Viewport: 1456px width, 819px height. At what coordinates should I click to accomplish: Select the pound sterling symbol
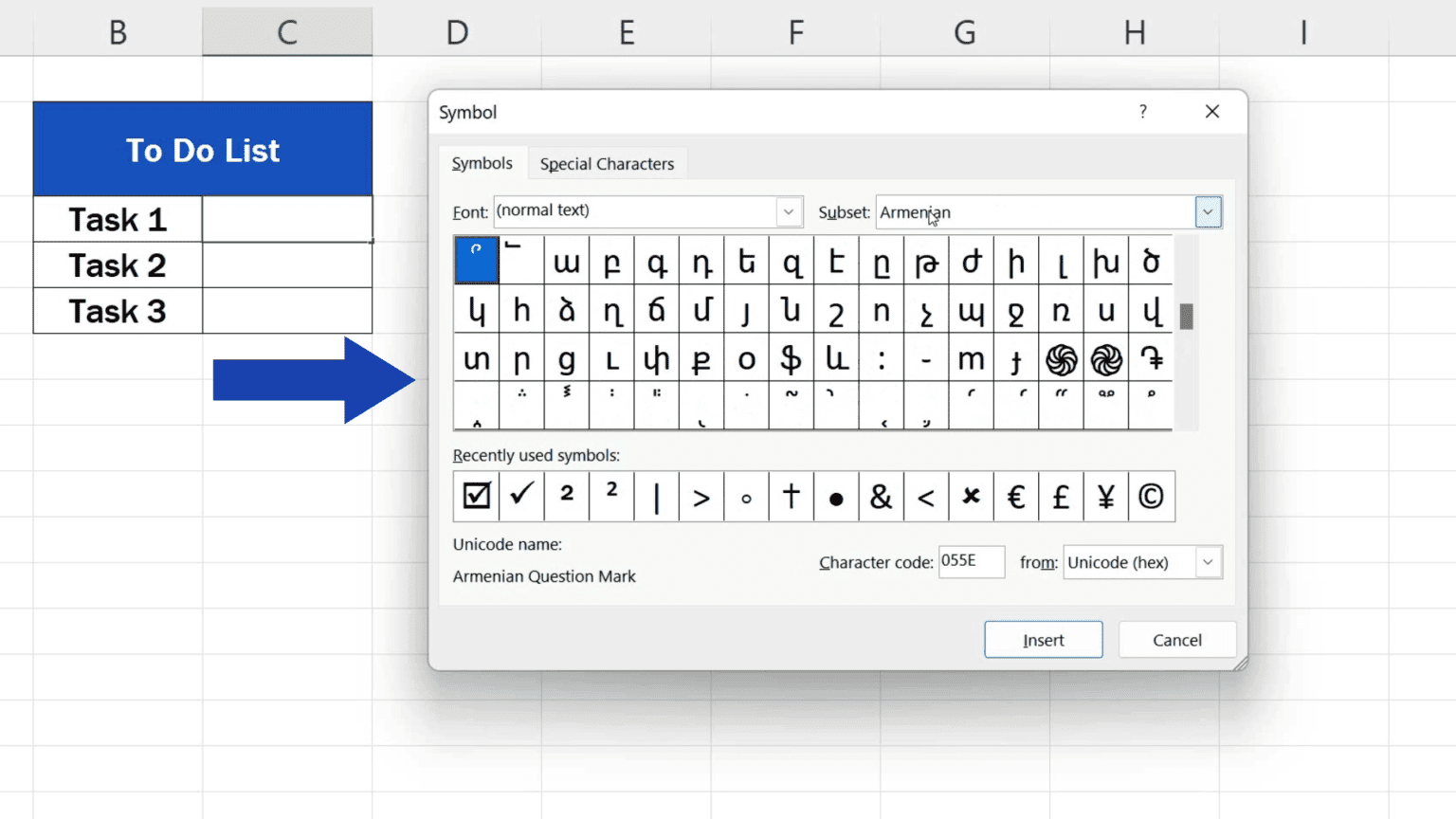pyautogui.click(x=1061, y=496)
